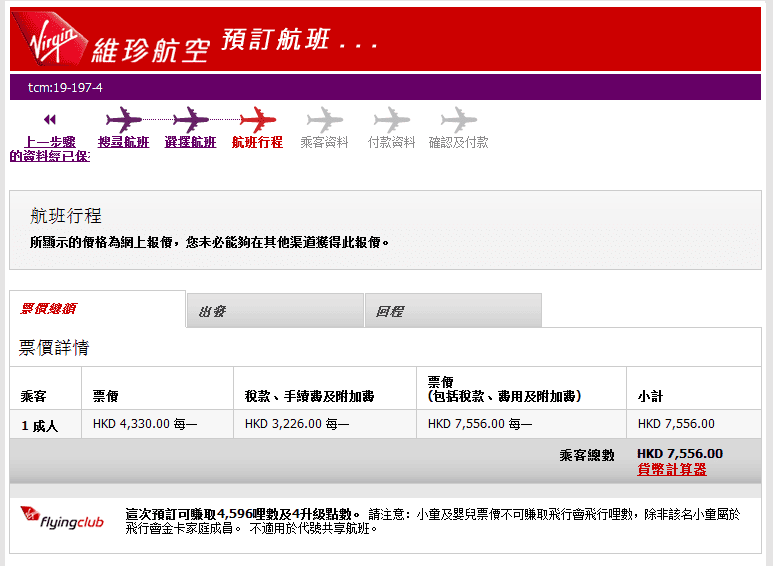
Task: Click the double-arrow back icon
Action: (50, 120)
